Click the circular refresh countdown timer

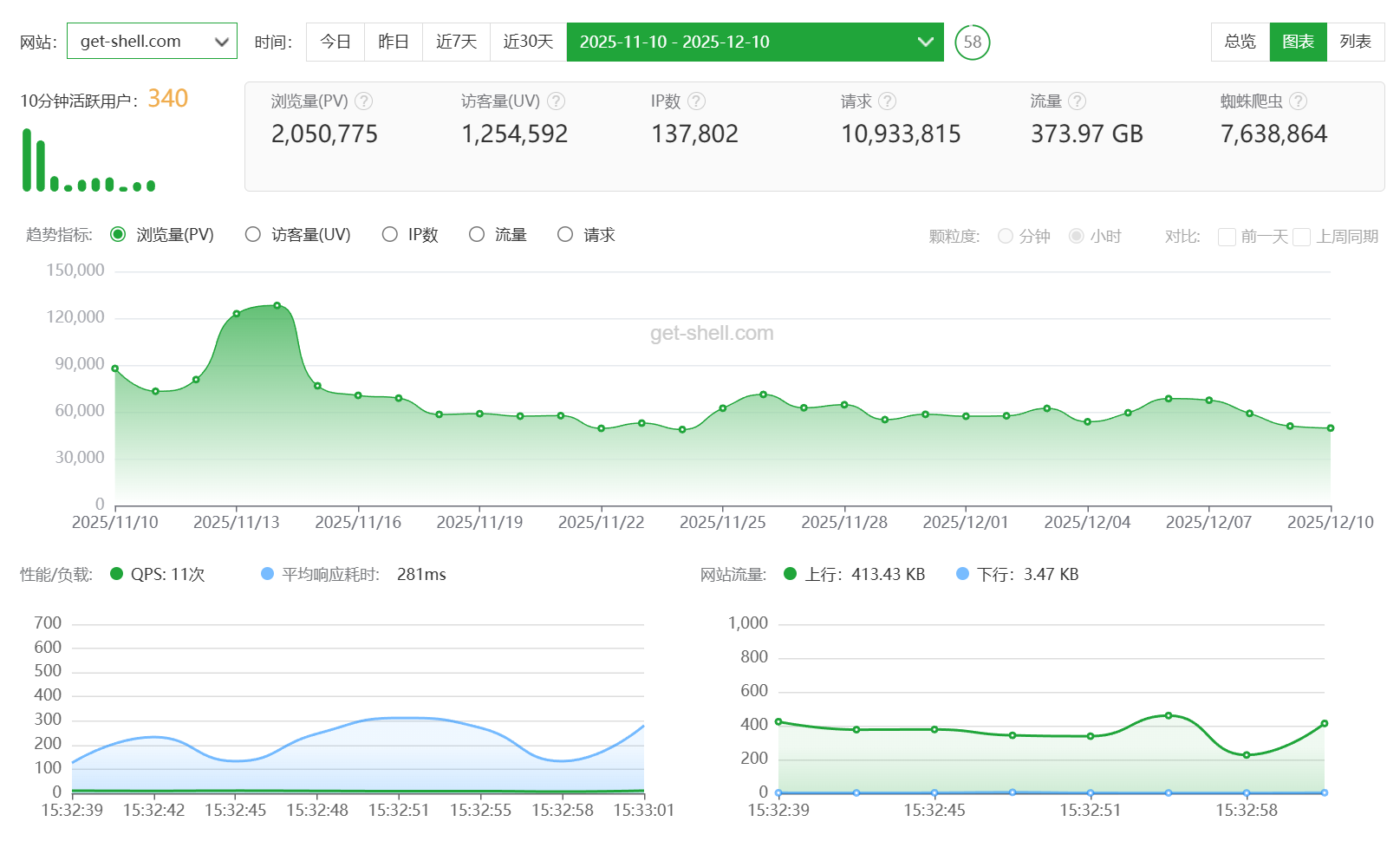tap(973, 42)
